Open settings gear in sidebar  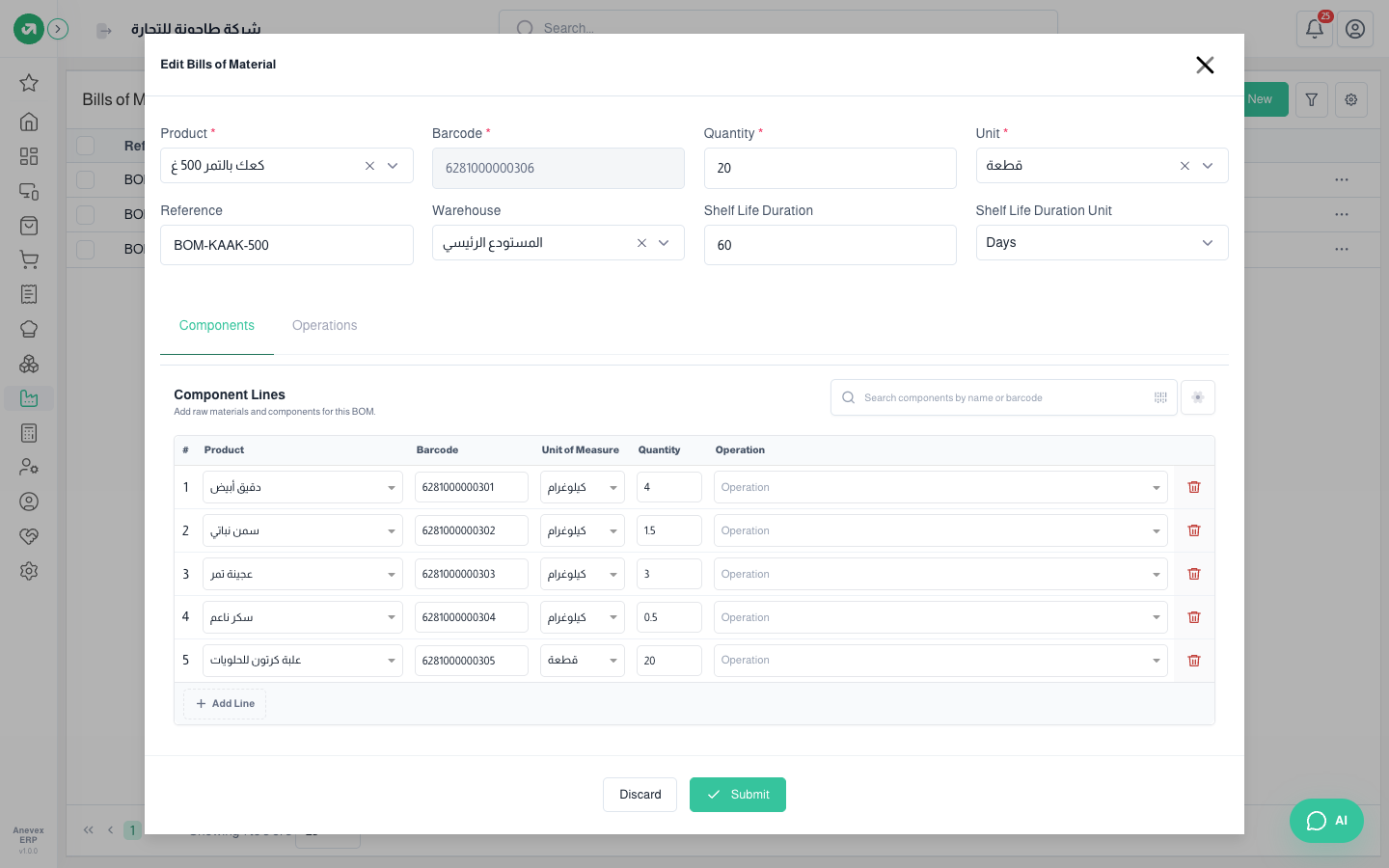point(29,571)
